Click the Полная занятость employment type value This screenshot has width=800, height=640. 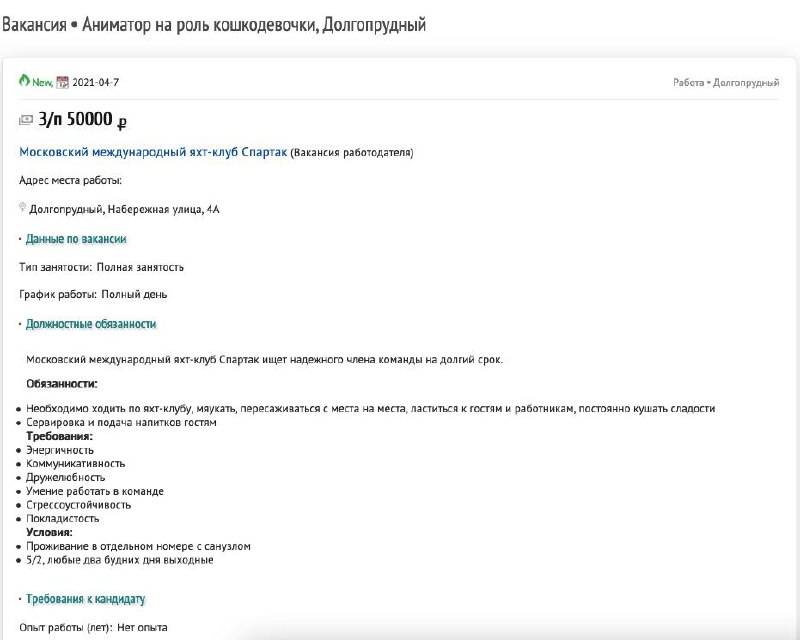coord(140,267)
